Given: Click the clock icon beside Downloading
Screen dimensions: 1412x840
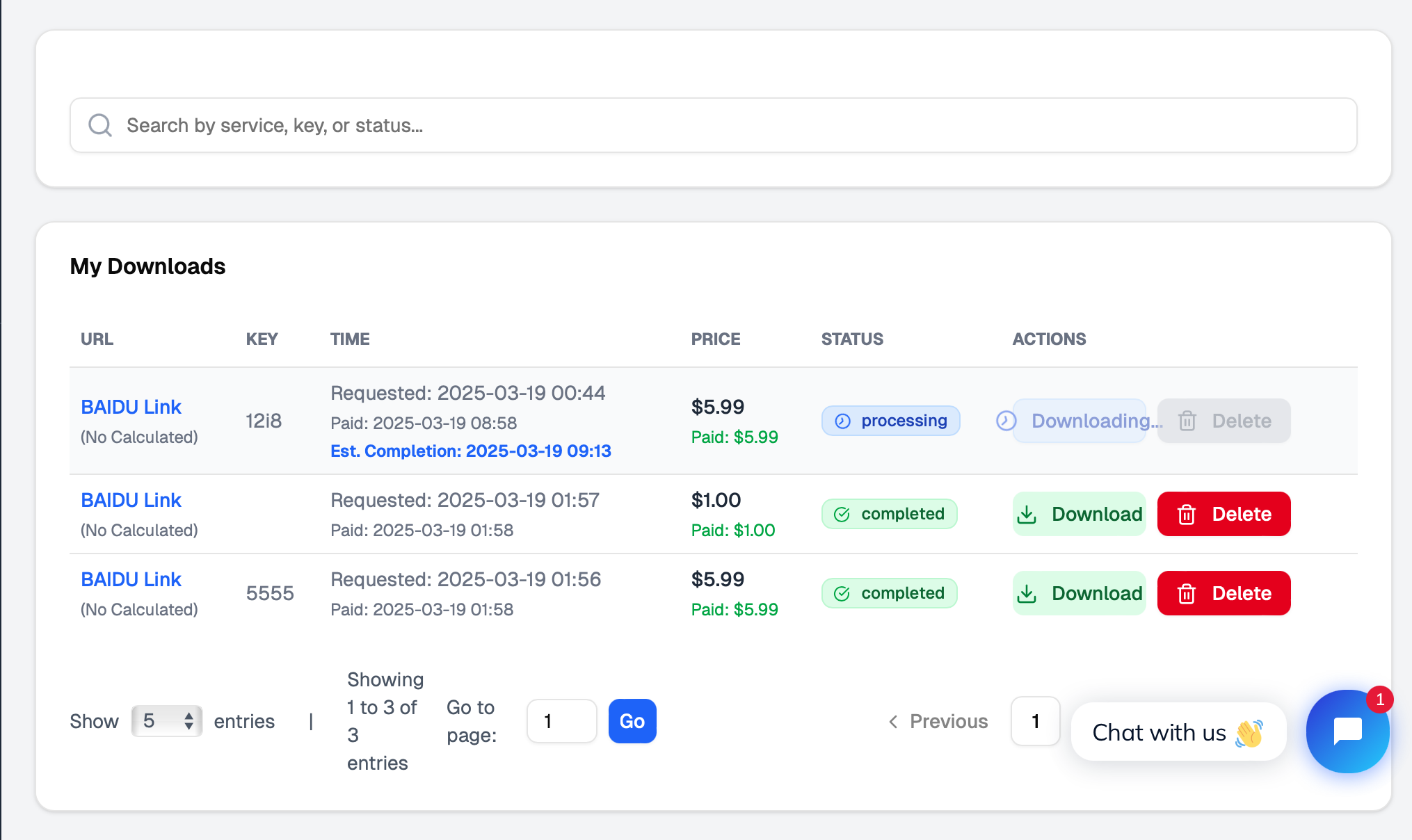Looking at the screenshot, I should tap(1006, 421).
